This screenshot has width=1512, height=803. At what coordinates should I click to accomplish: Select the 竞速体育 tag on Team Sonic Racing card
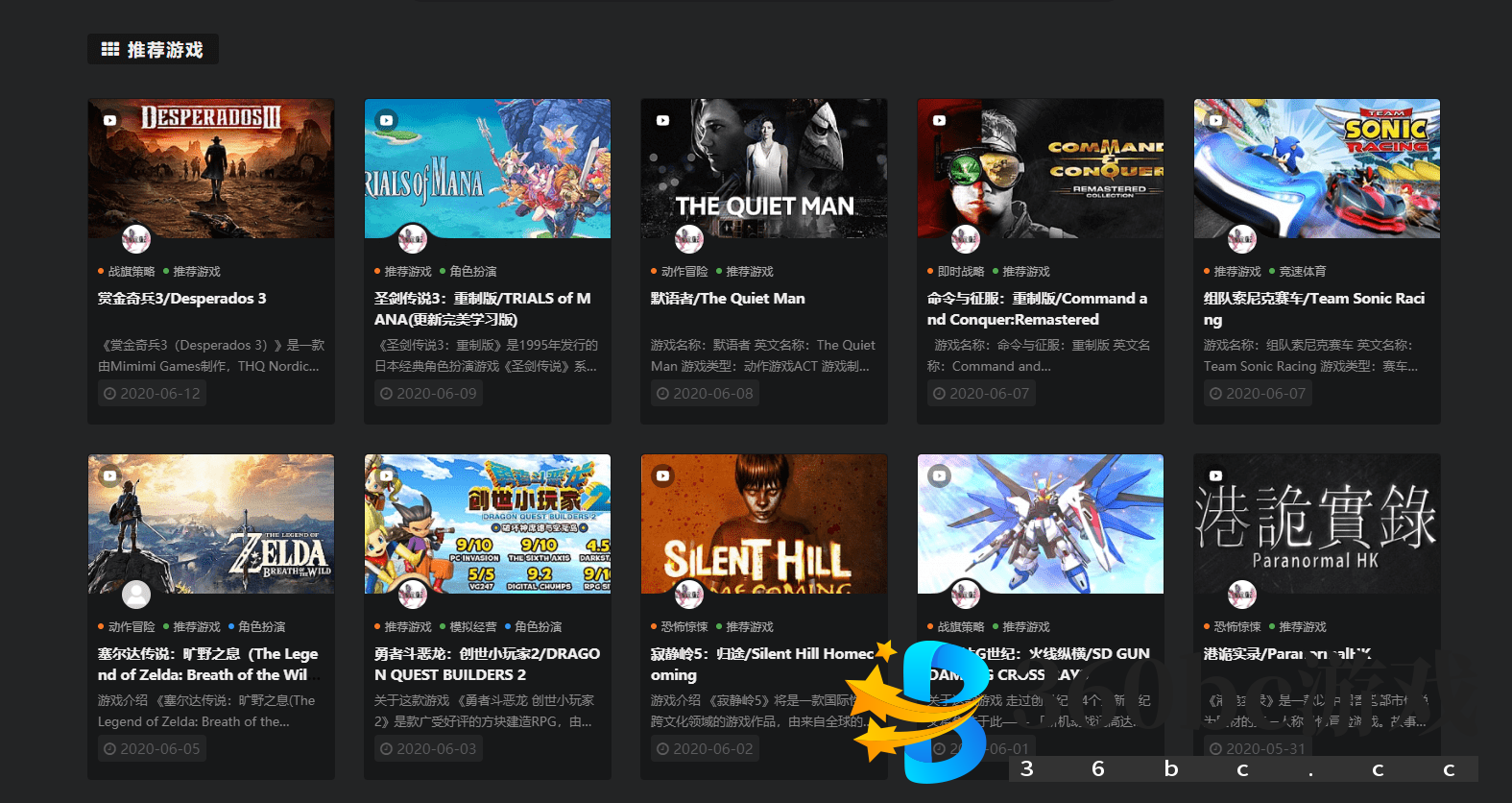click(1303, 272)
